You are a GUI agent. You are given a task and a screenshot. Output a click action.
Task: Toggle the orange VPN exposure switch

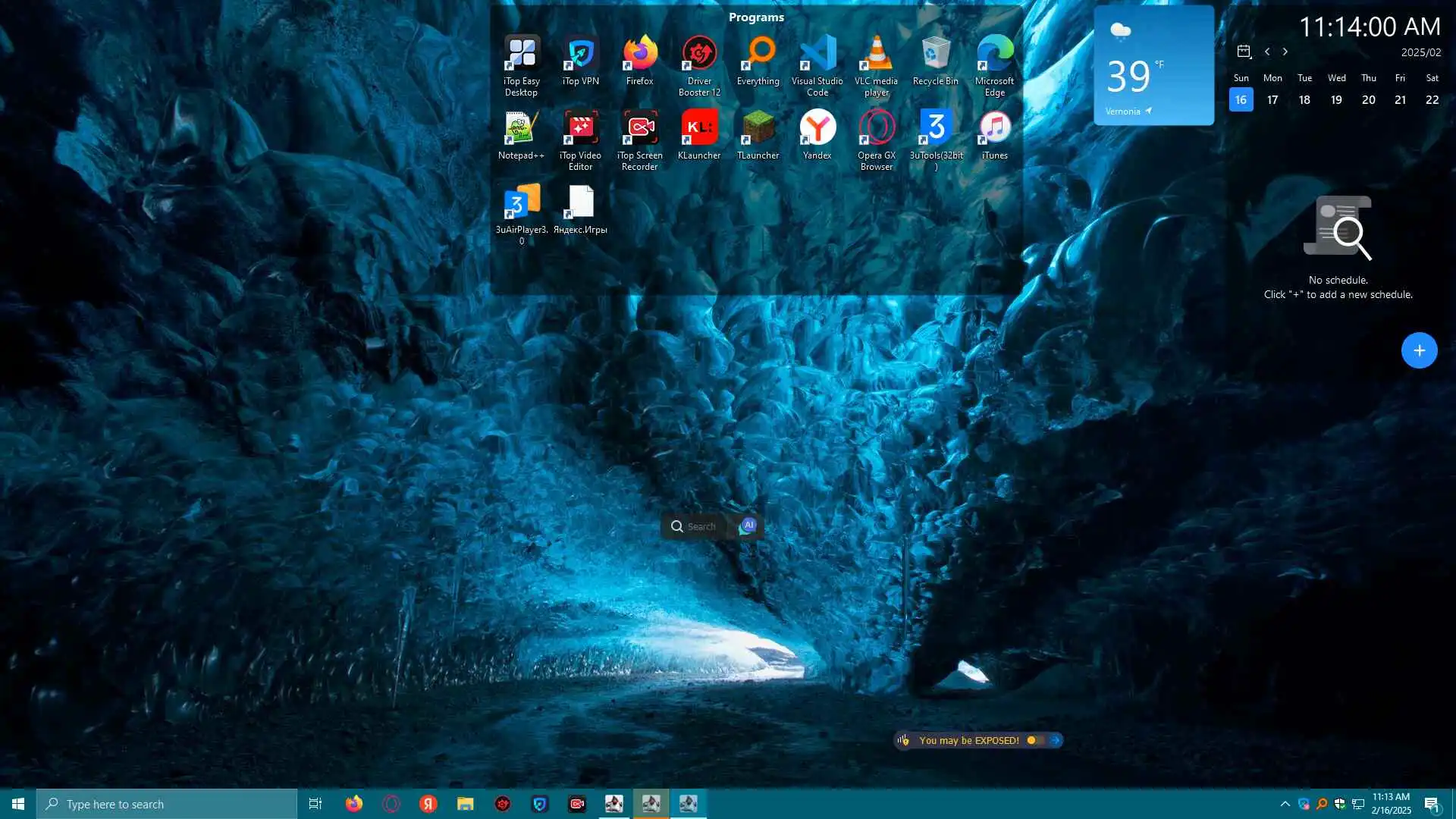coord(1035,740)
